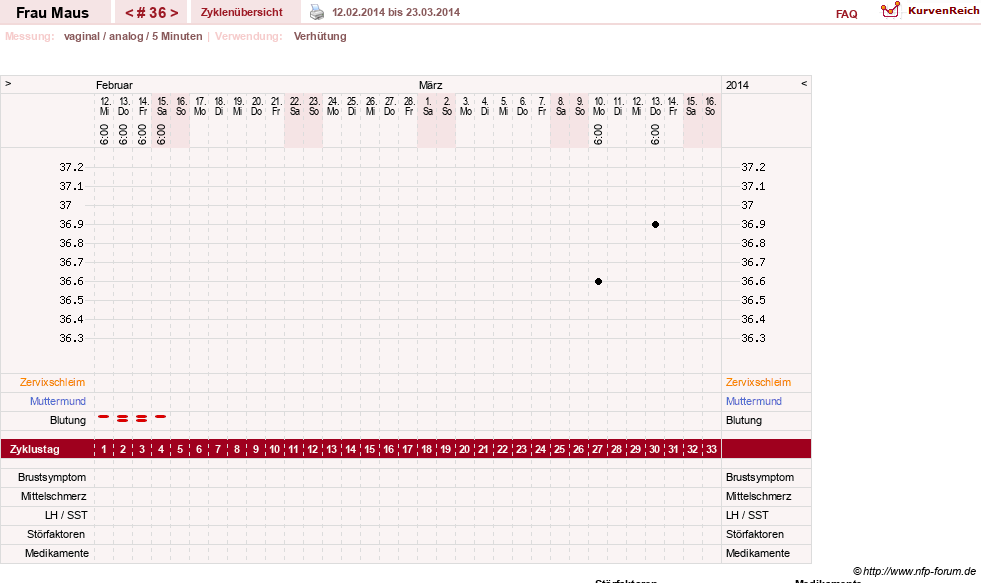Click the left Blutung row label
Viewport: 981px width, 583px height.
68,420
